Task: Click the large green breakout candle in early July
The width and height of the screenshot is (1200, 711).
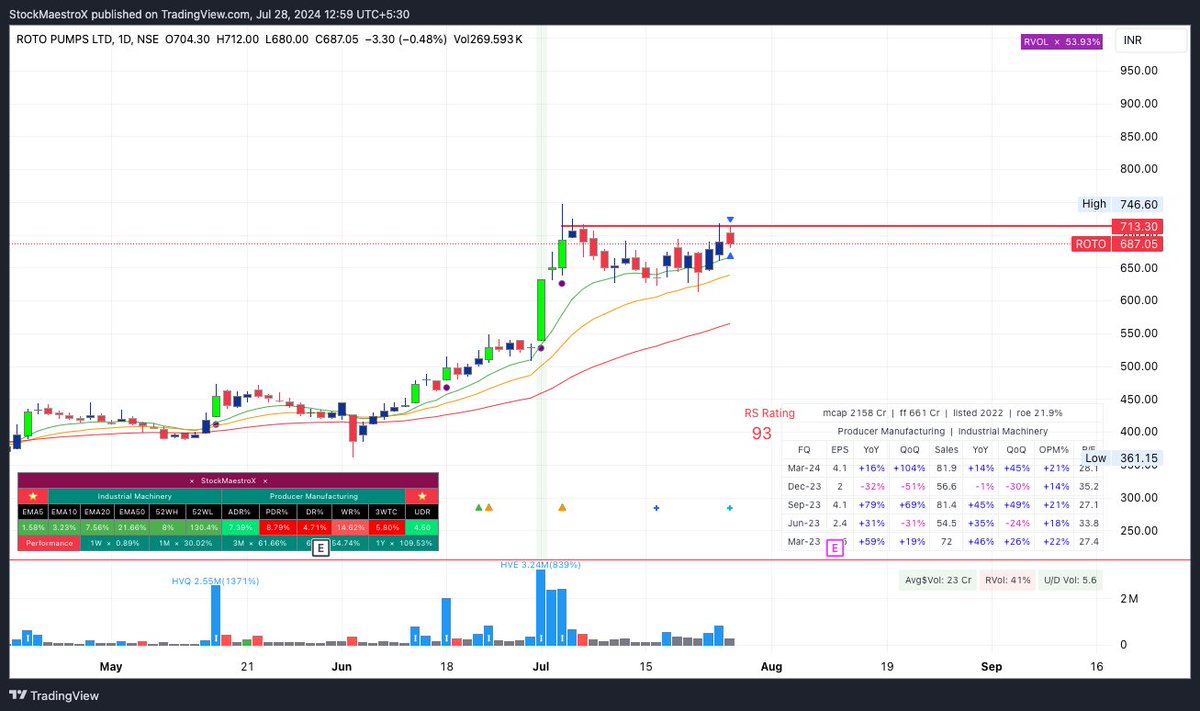Action: point(540,310)
